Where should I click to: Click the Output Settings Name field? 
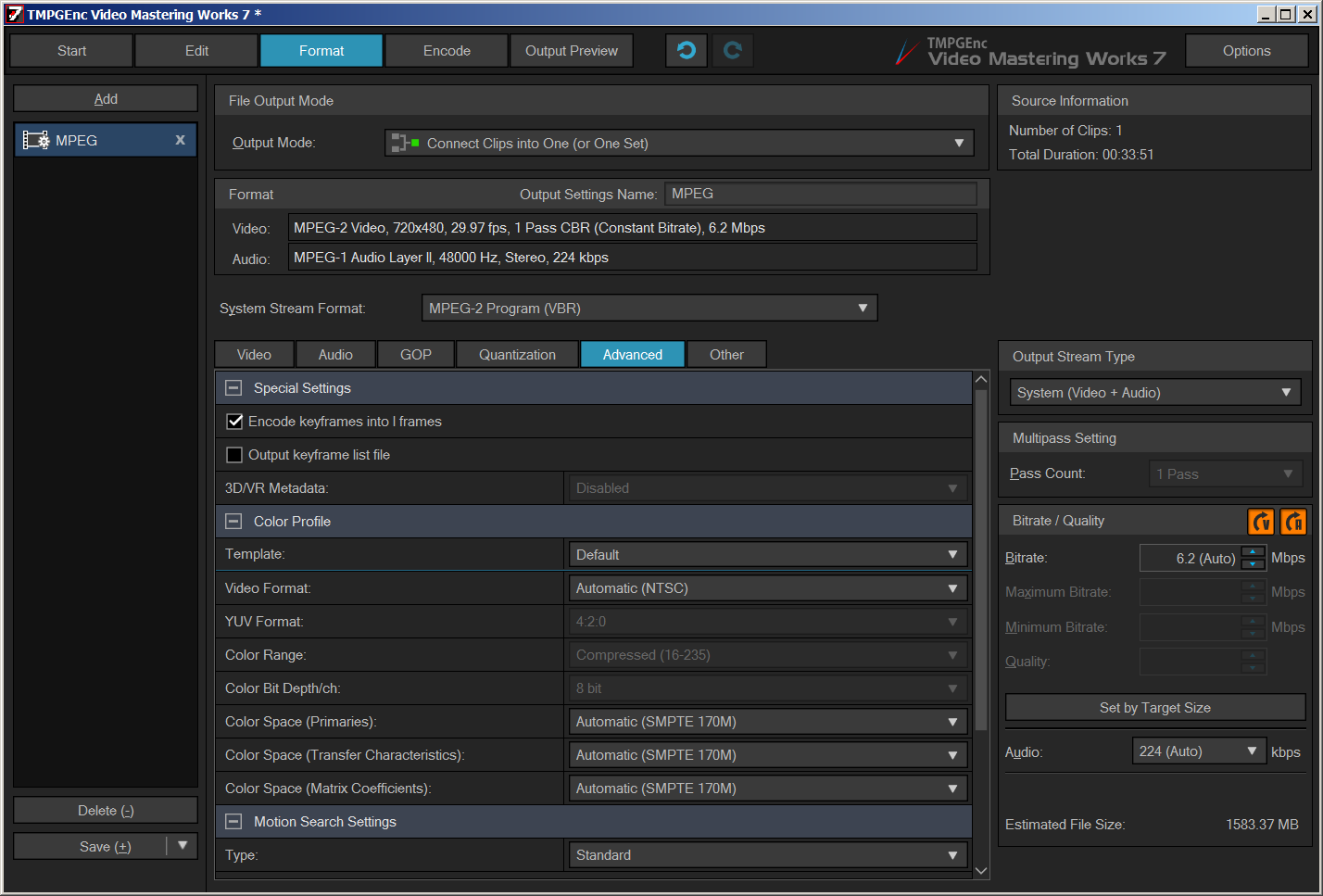[821, 194]
